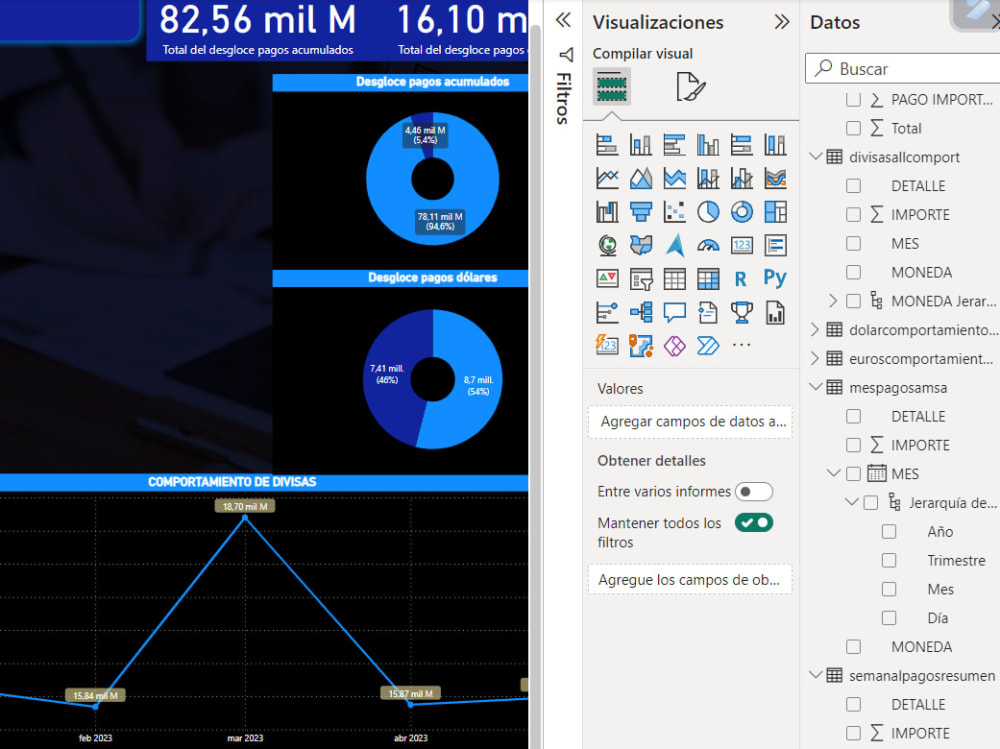Collapse the divisasallcomport table

click(816, 157)
